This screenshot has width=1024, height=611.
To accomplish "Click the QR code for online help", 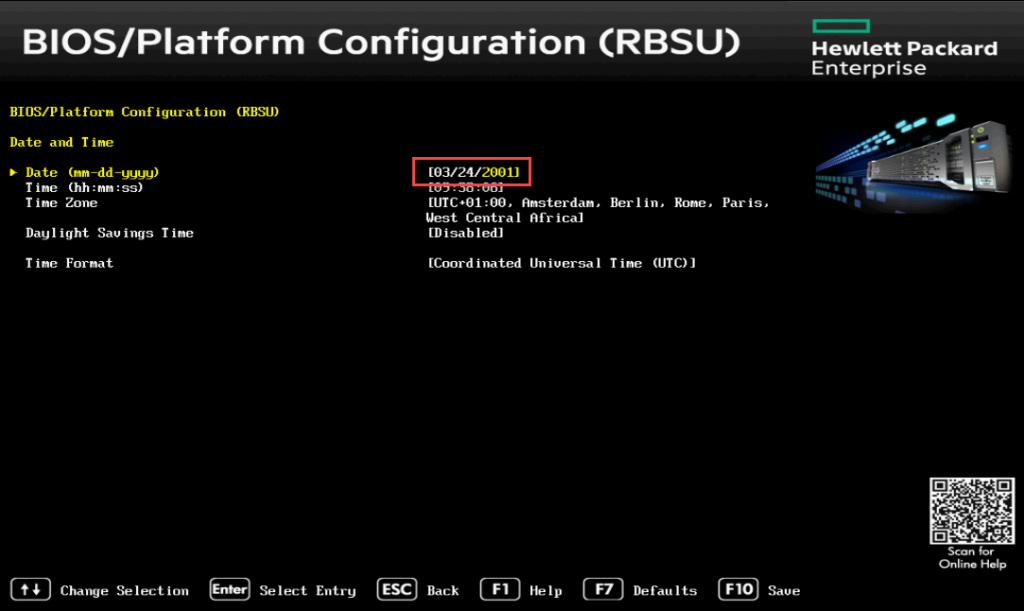I will coord(972,511).
